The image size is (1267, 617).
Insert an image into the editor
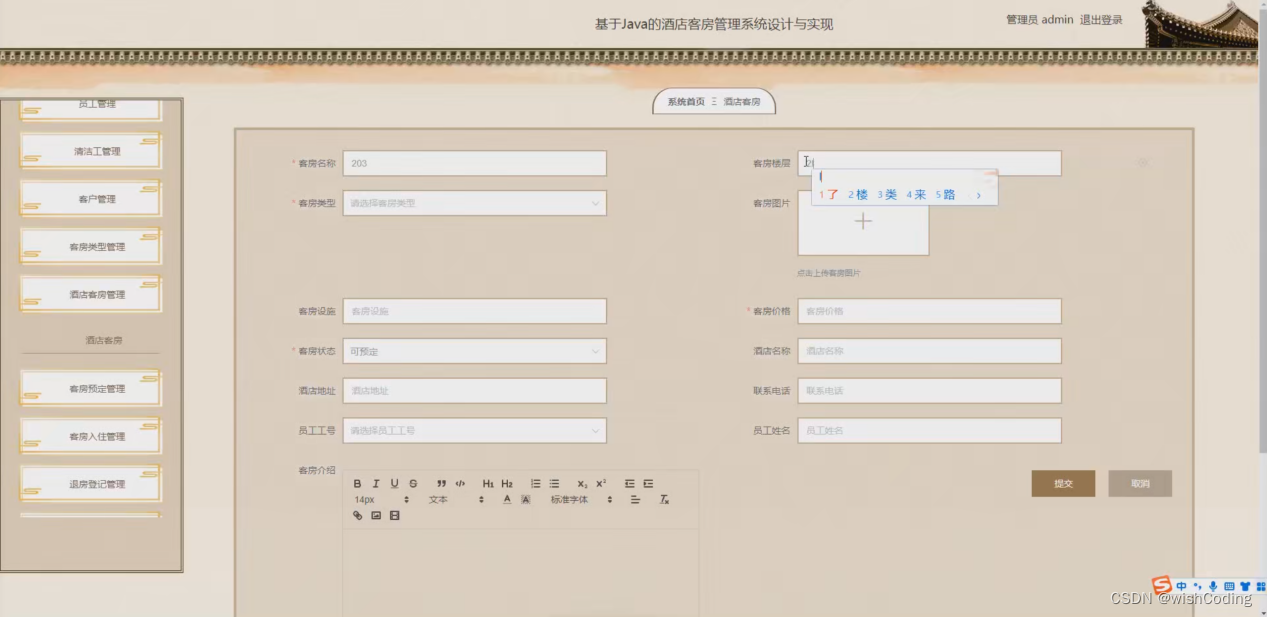376,516
